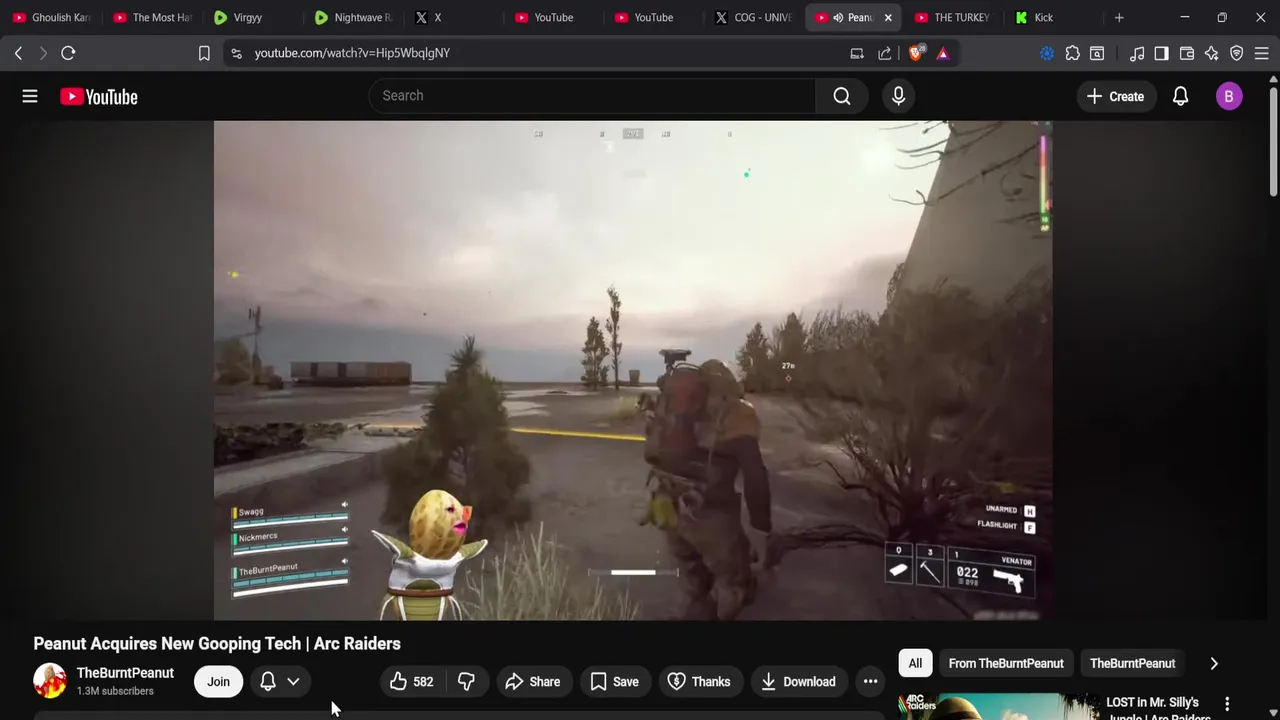Open the Brave VPN shield icon
This screenshot has height=720, width=1280.
[1237, 53]
